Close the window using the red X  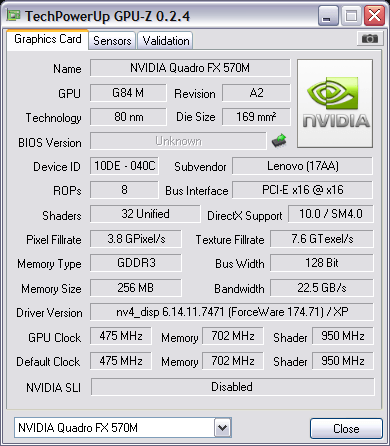[374, 15]
